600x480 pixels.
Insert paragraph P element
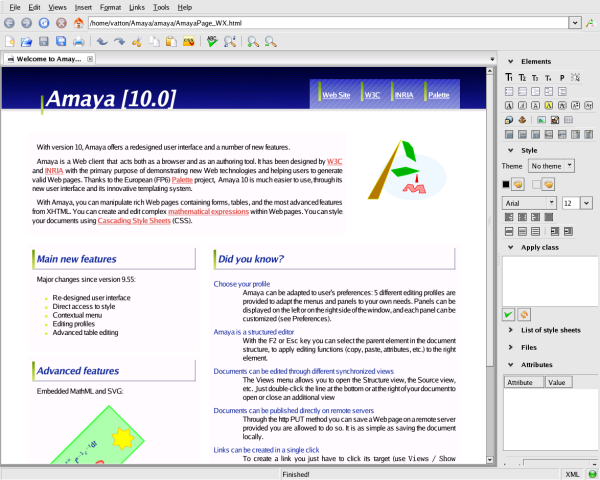tap(562, 76)
